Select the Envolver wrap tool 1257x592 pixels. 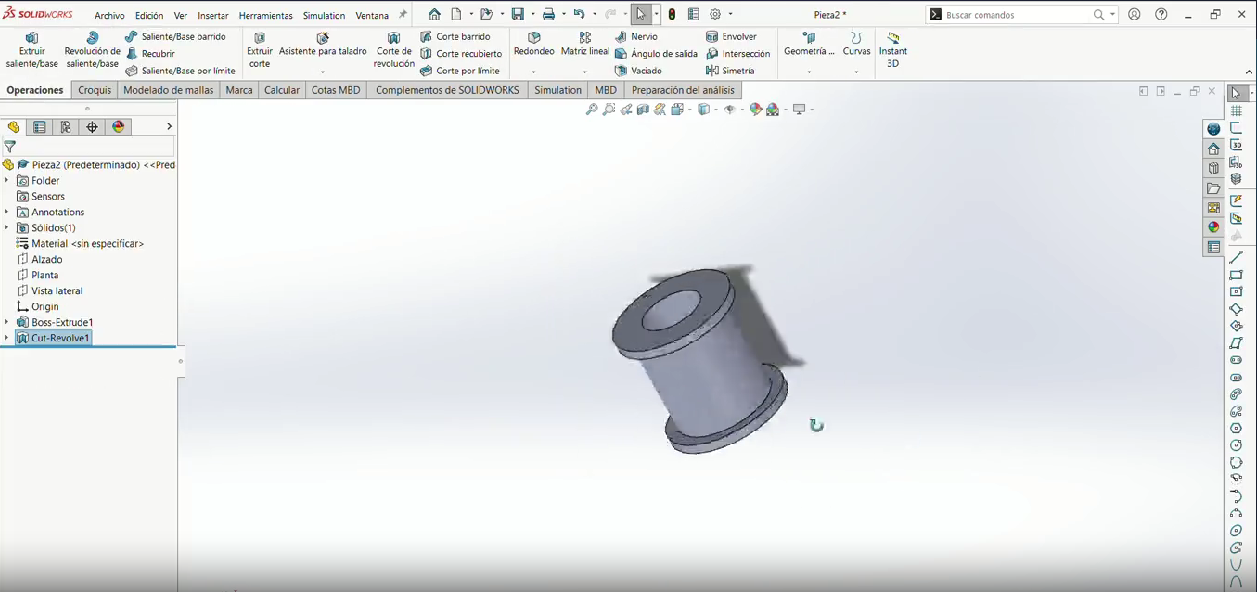[x=731, y=36]
